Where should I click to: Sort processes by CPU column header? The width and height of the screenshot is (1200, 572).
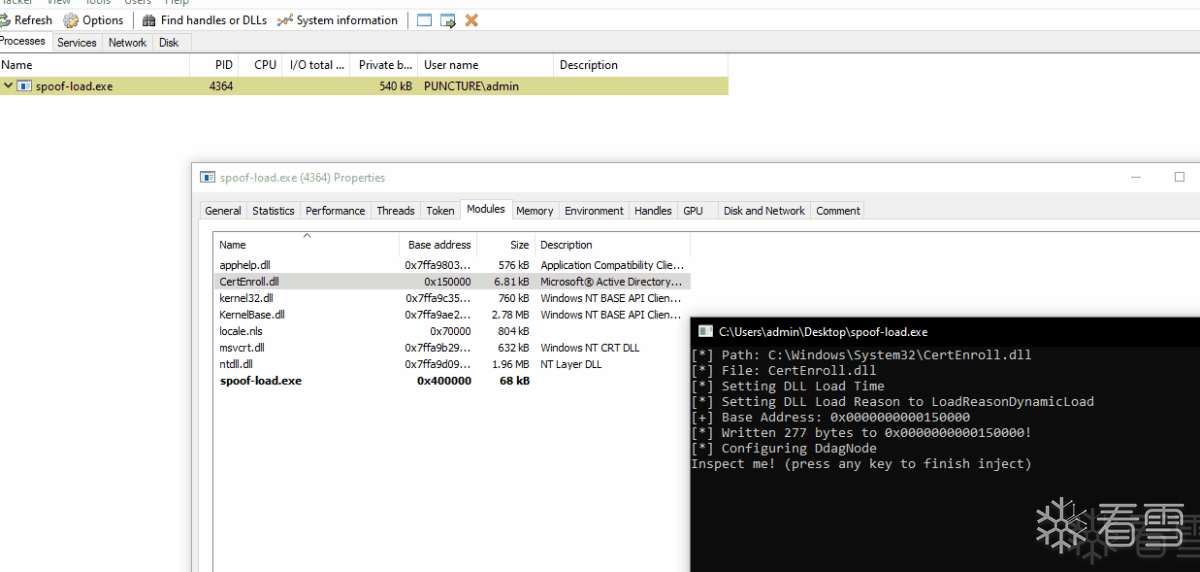point(261,65)
